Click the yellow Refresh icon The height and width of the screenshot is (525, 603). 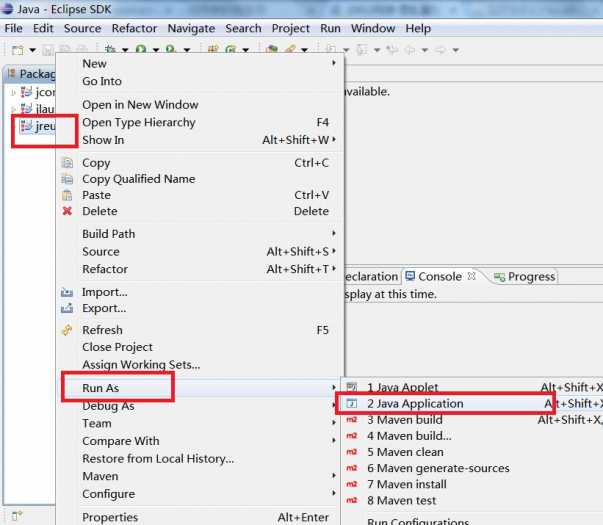click(67, 330)
